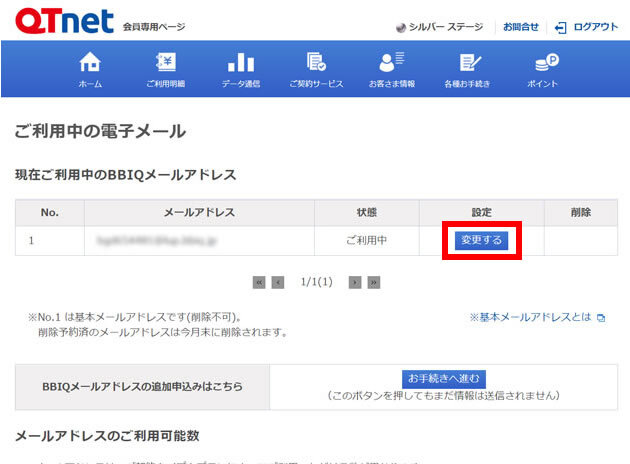Jump to last page of pagination
The width and height of the screenshot is (630, 464).
coord(373,283)
